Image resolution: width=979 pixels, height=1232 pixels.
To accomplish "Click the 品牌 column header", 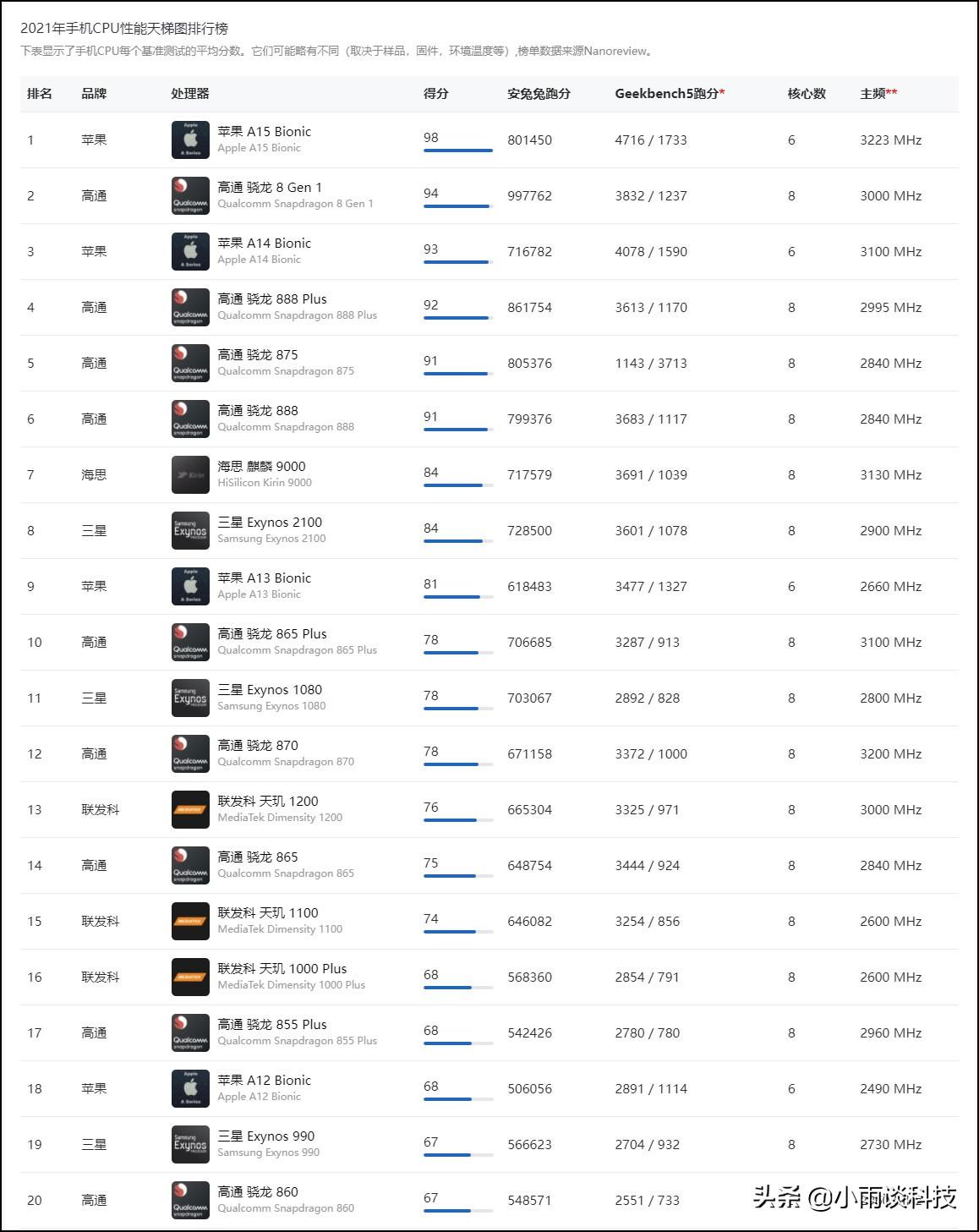I will point(94,94).
